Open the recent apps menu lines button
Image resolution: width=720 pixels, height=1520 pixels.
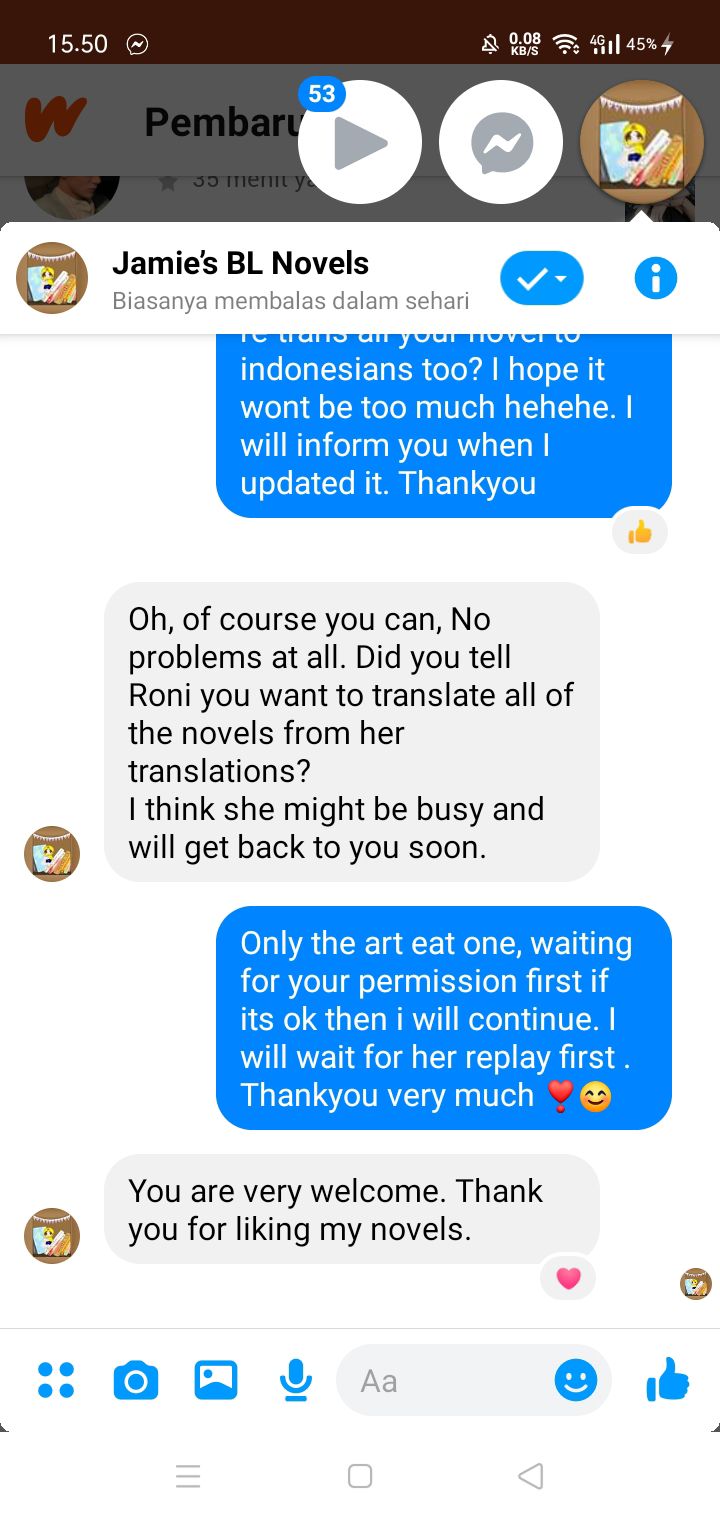(188, 1476)
